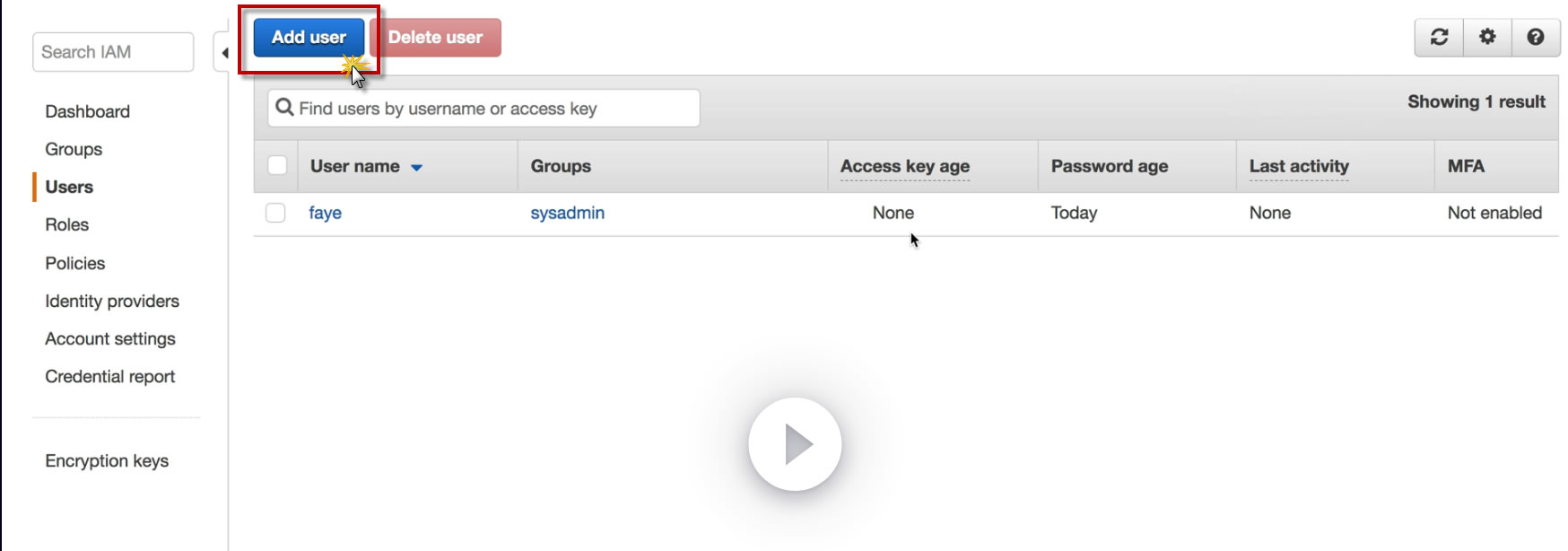Open the sysadmin group link
This screenshot has height=551, width=1568.
tap(567, 213)
